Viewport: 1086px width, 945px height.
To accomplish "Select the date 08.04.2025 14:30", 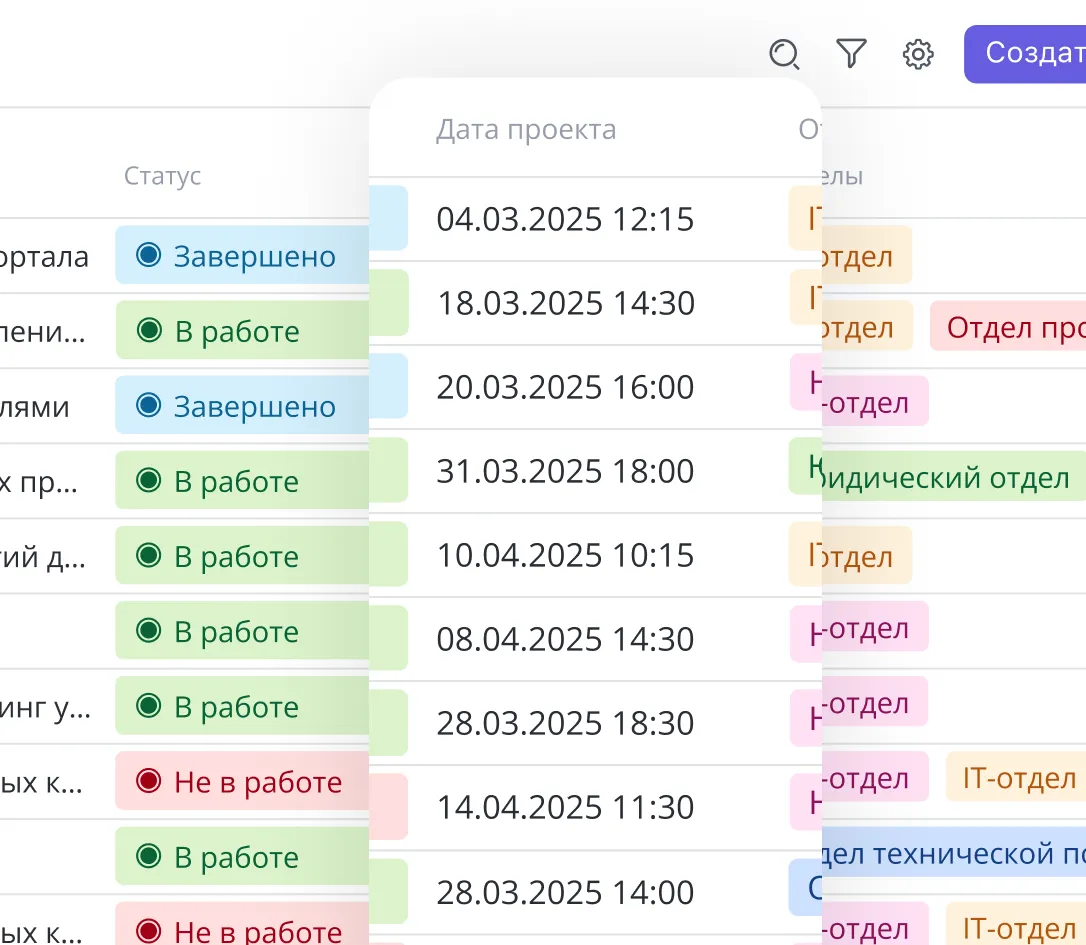I will click(x=565, y=639).
